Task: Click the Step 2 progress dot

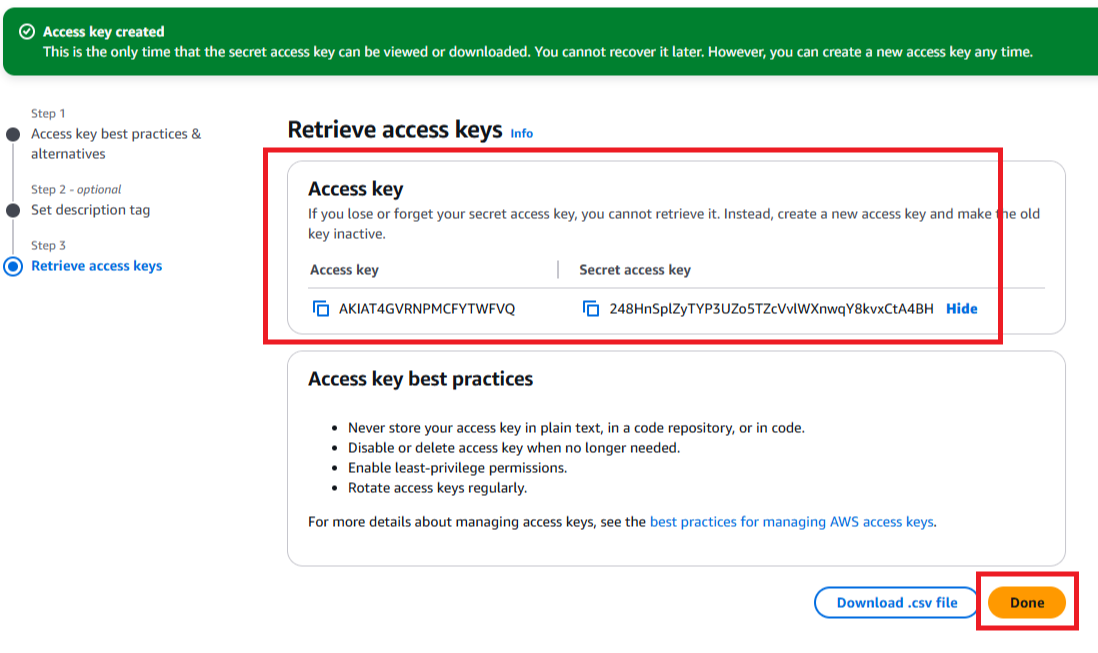Action: pos(13,210)
